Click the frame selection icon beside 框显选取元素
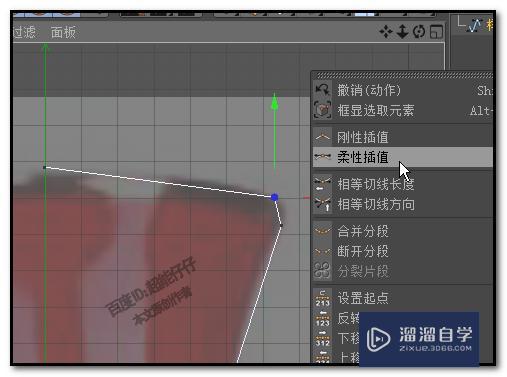 click(322, 110)
